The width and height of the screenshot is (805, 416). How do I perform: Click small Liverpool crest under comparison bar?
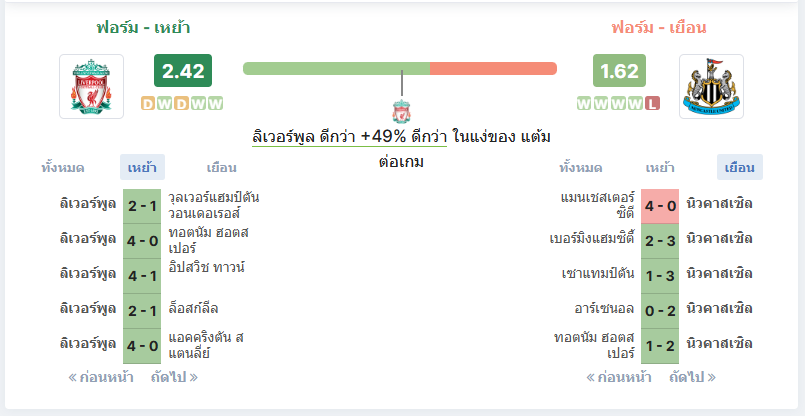(401, 111)
